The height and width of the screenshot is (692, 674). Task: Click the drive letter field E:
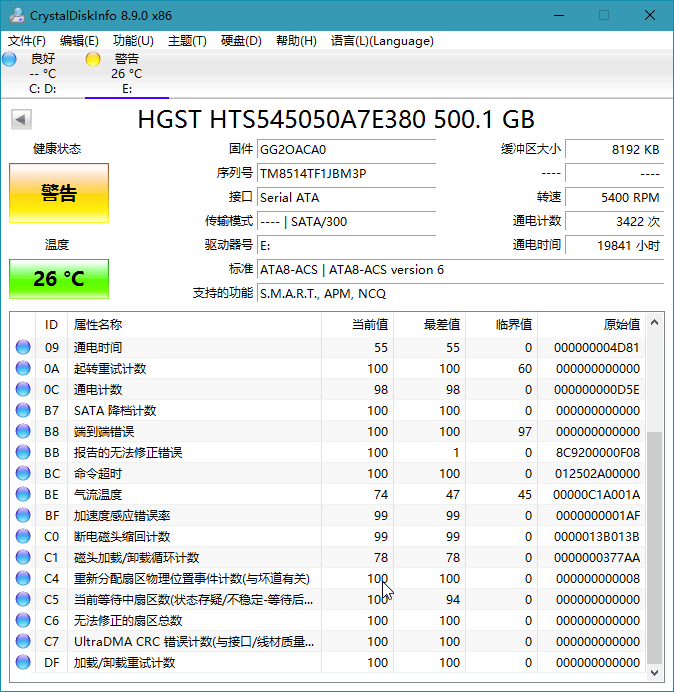tap(346, 245)
